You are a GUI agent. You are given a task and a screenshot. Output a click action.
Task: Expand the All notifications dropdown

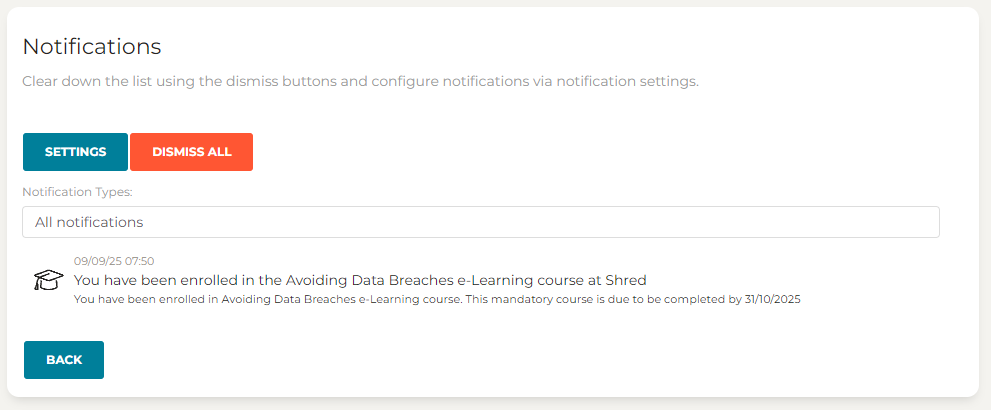coord(480,222)
